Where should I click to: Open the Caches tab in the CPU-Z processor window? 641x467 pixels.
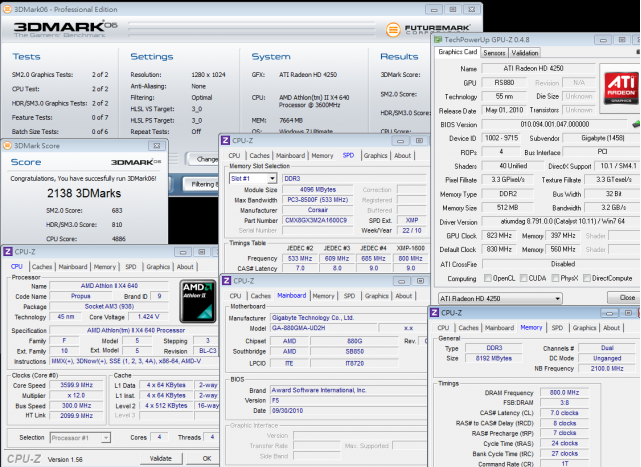point(42,267)
